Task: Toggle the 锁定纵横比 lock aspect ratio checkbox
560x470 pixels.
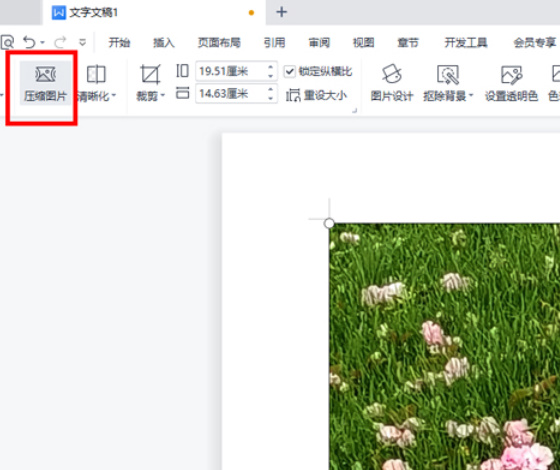Action: pyautogui.click(x=290, y=71)
